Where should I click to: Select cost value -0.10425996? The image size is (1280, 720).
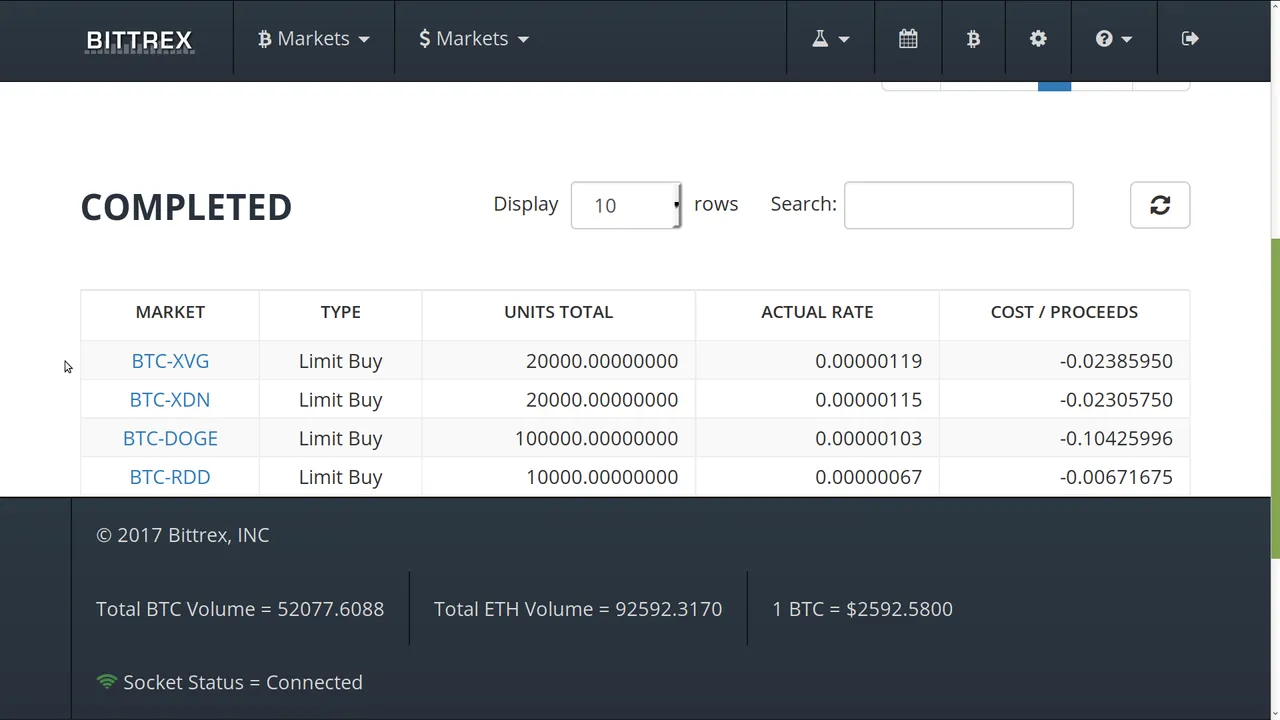(x=1116, y=438)
